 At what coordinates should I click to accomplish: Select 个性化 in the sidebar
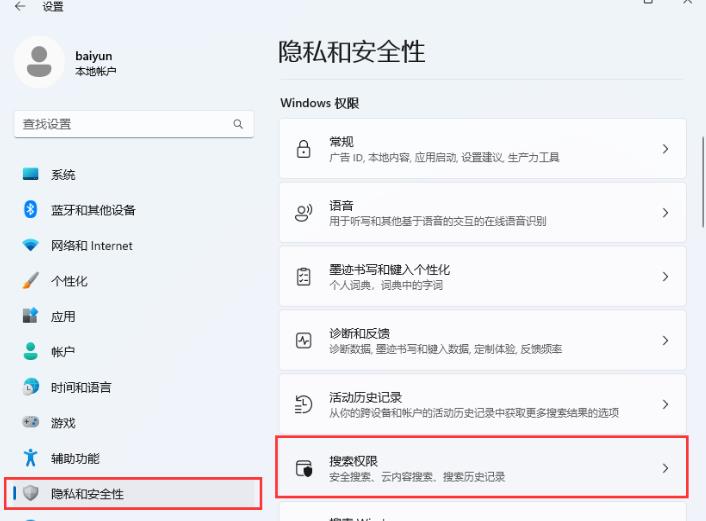tap(133, 281)
